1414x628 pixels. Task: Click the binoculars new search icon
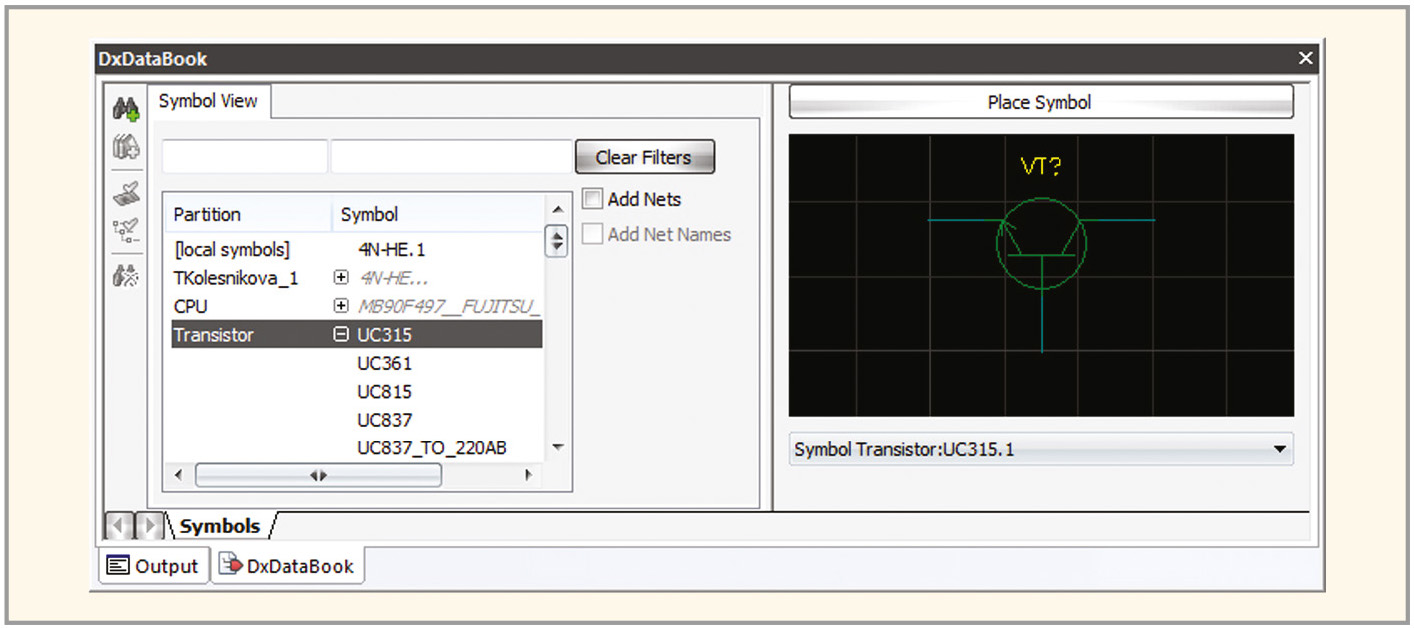click(125, 109)
